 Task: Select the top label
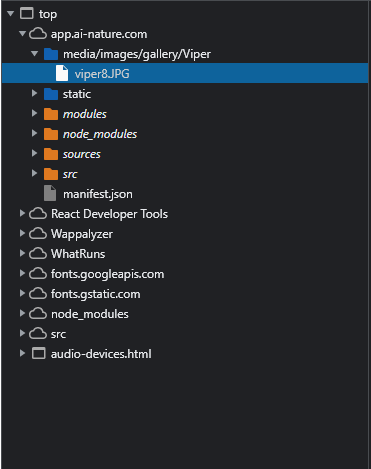tap(48, 14)
